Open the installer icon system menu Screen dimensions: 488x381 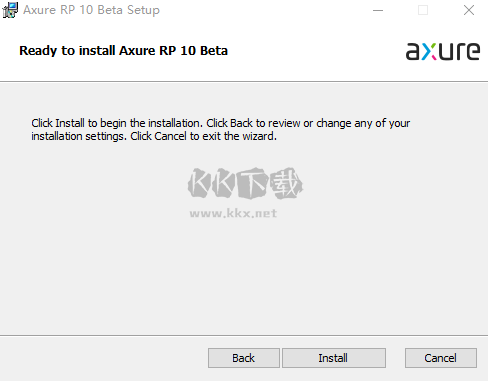(10, 10)
